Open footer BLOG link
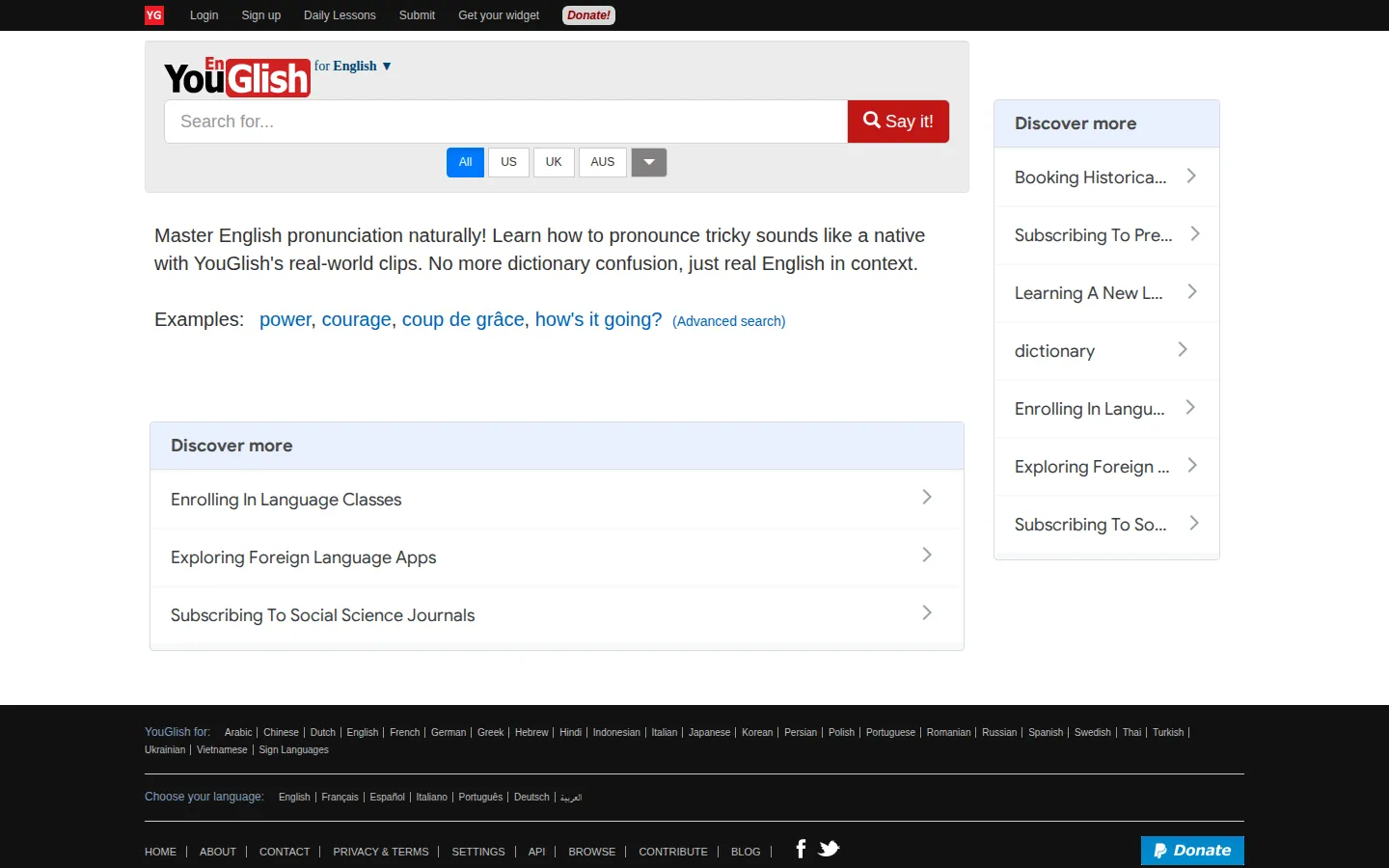 746,852
